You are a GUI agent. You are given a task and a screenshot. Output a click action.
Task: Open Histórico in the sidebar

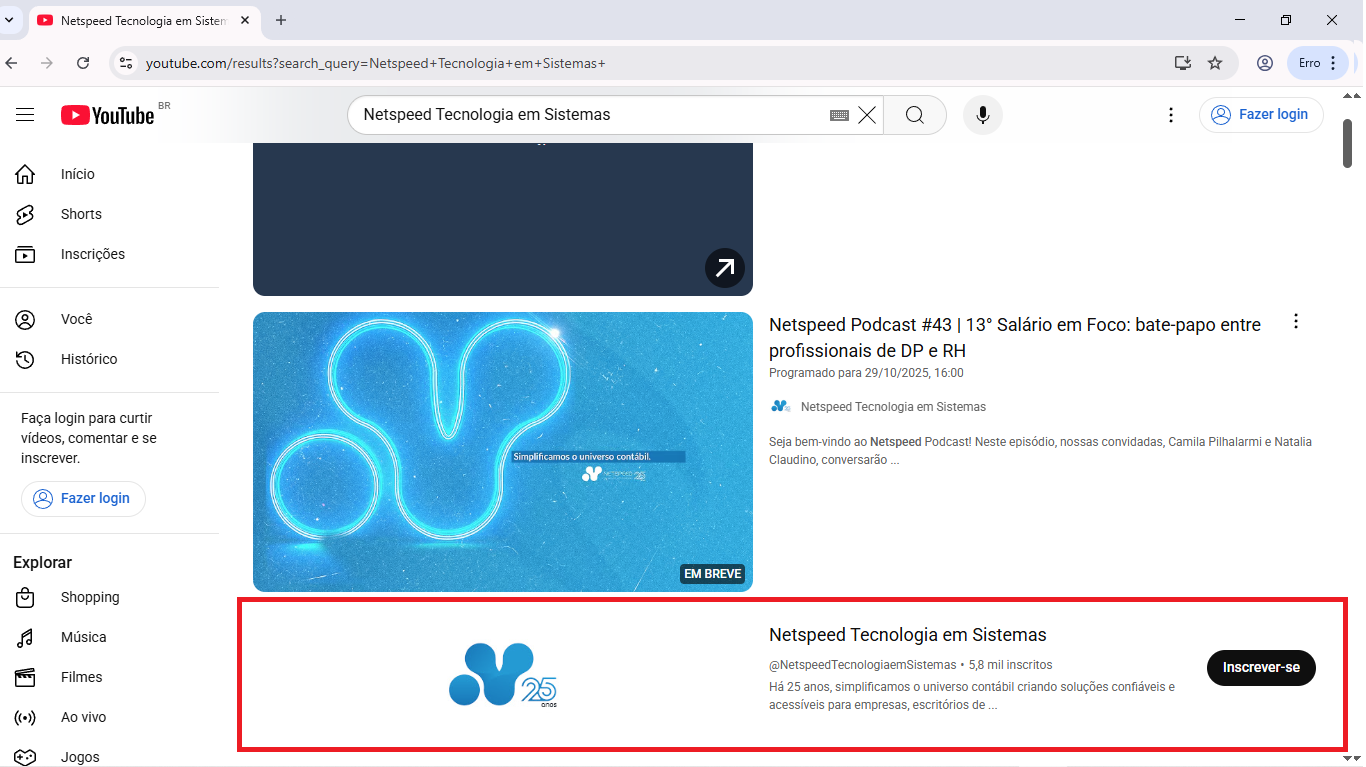click(x=88, y=359)
